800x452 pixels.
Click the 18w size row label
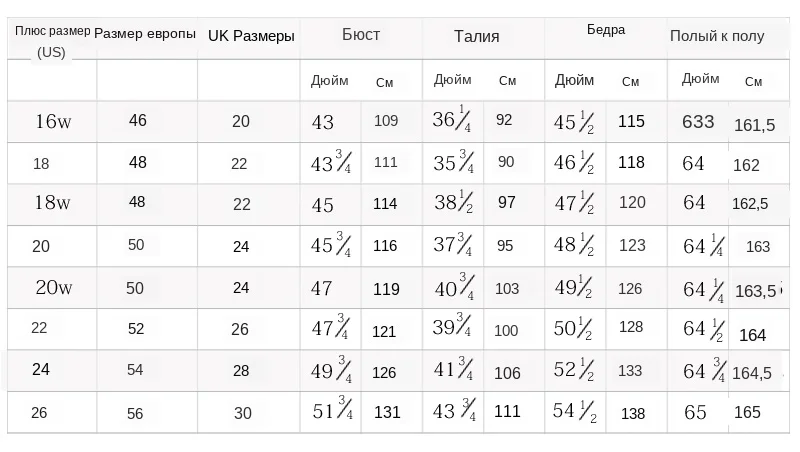tap(52, 204)
